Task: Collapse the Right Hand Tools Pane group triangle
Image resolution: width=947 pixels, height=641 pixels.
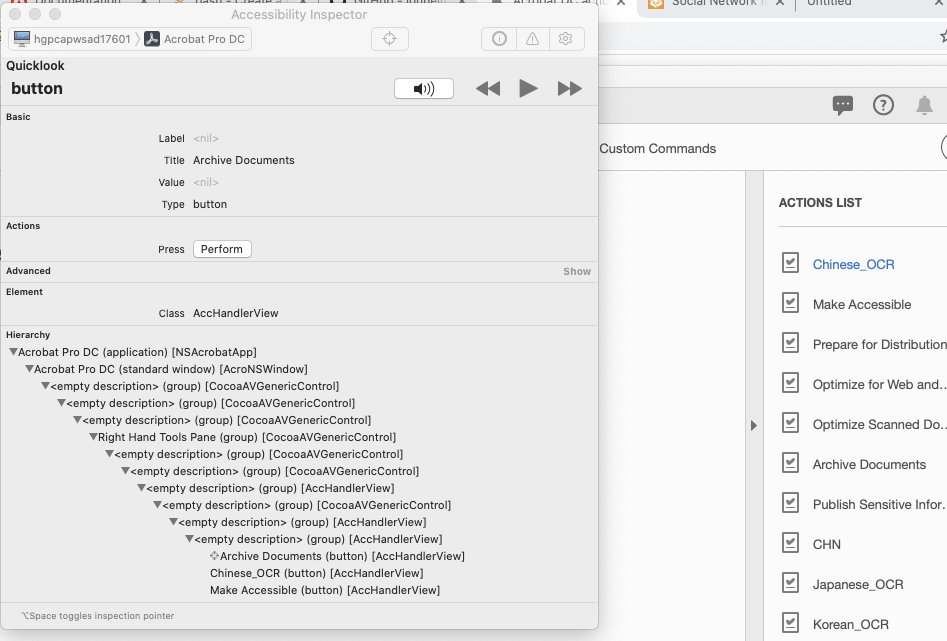Action: coord(93,437)
